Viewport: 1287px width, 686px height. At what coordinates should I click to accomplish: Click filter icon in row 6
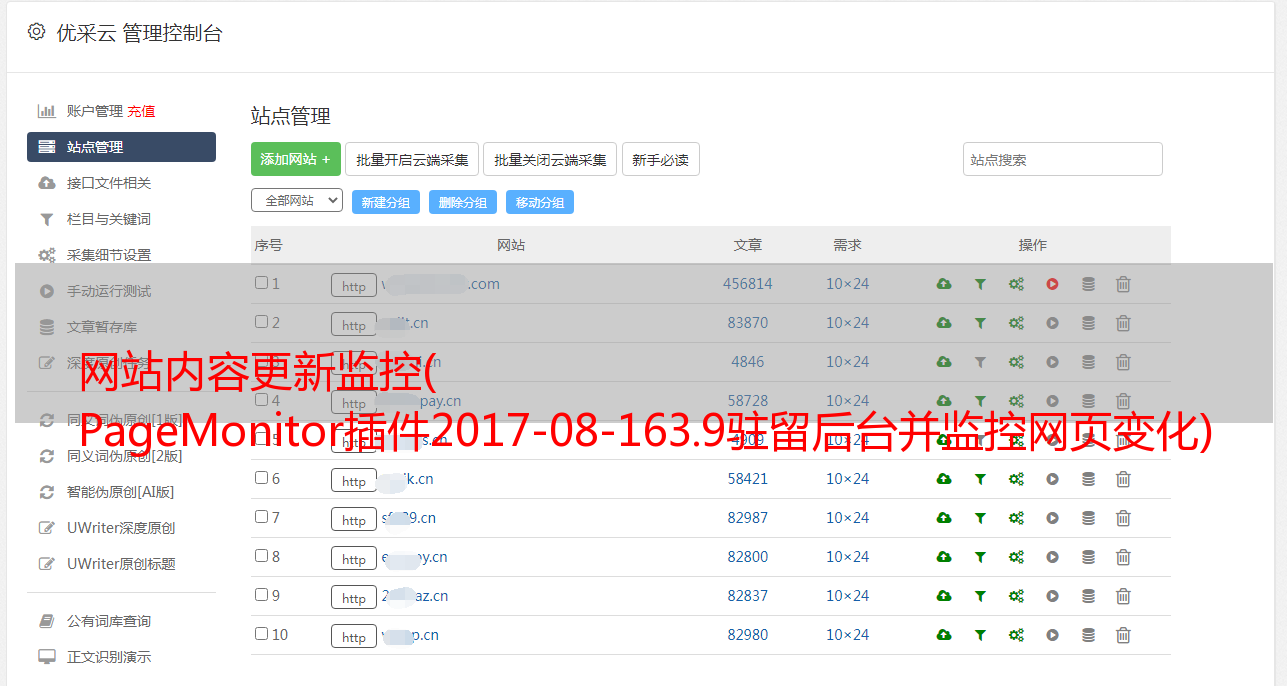pyautogui.click(x=980, y=479)
